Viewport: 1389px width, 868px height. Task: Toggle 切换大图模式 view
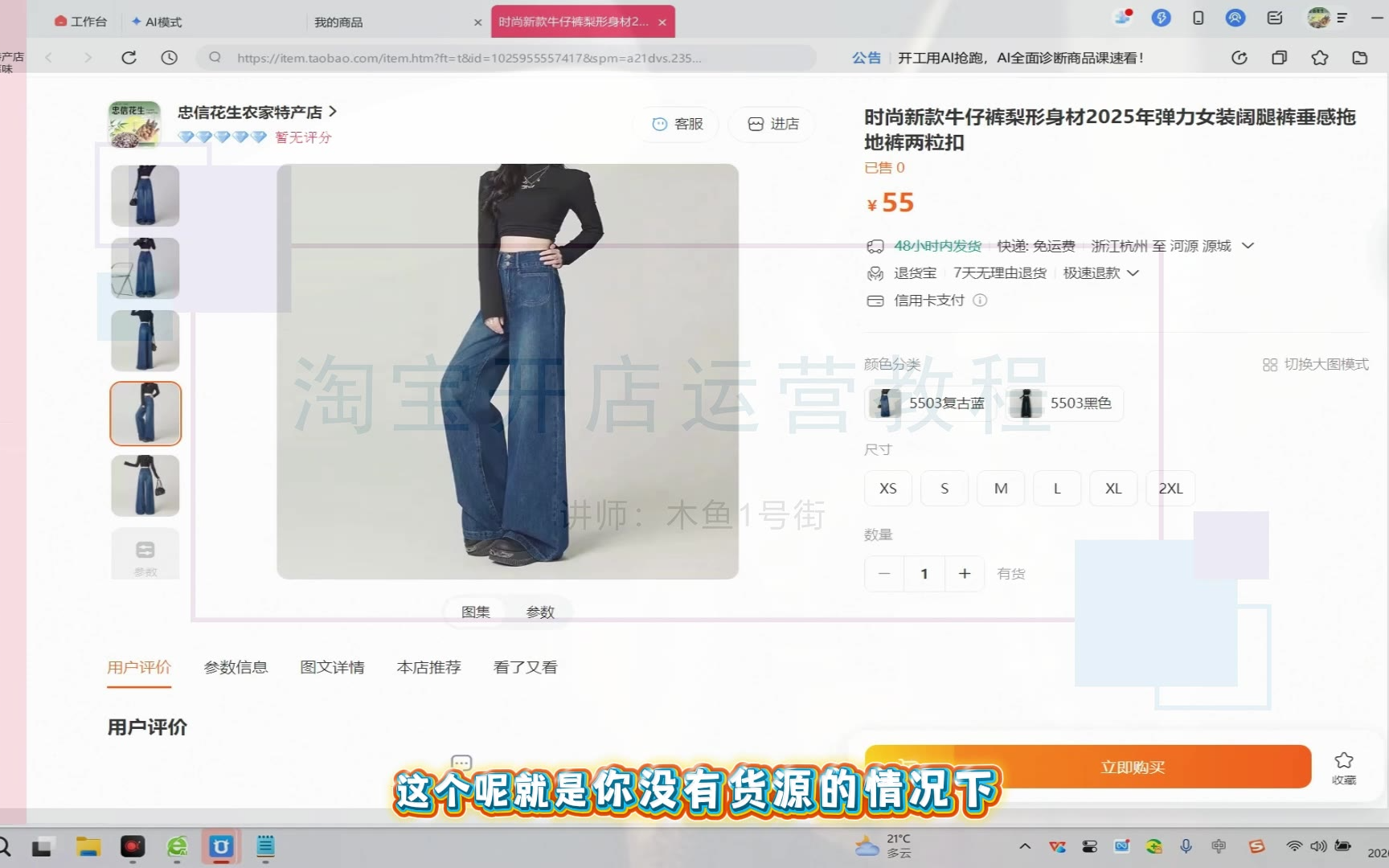point(1316,365)
